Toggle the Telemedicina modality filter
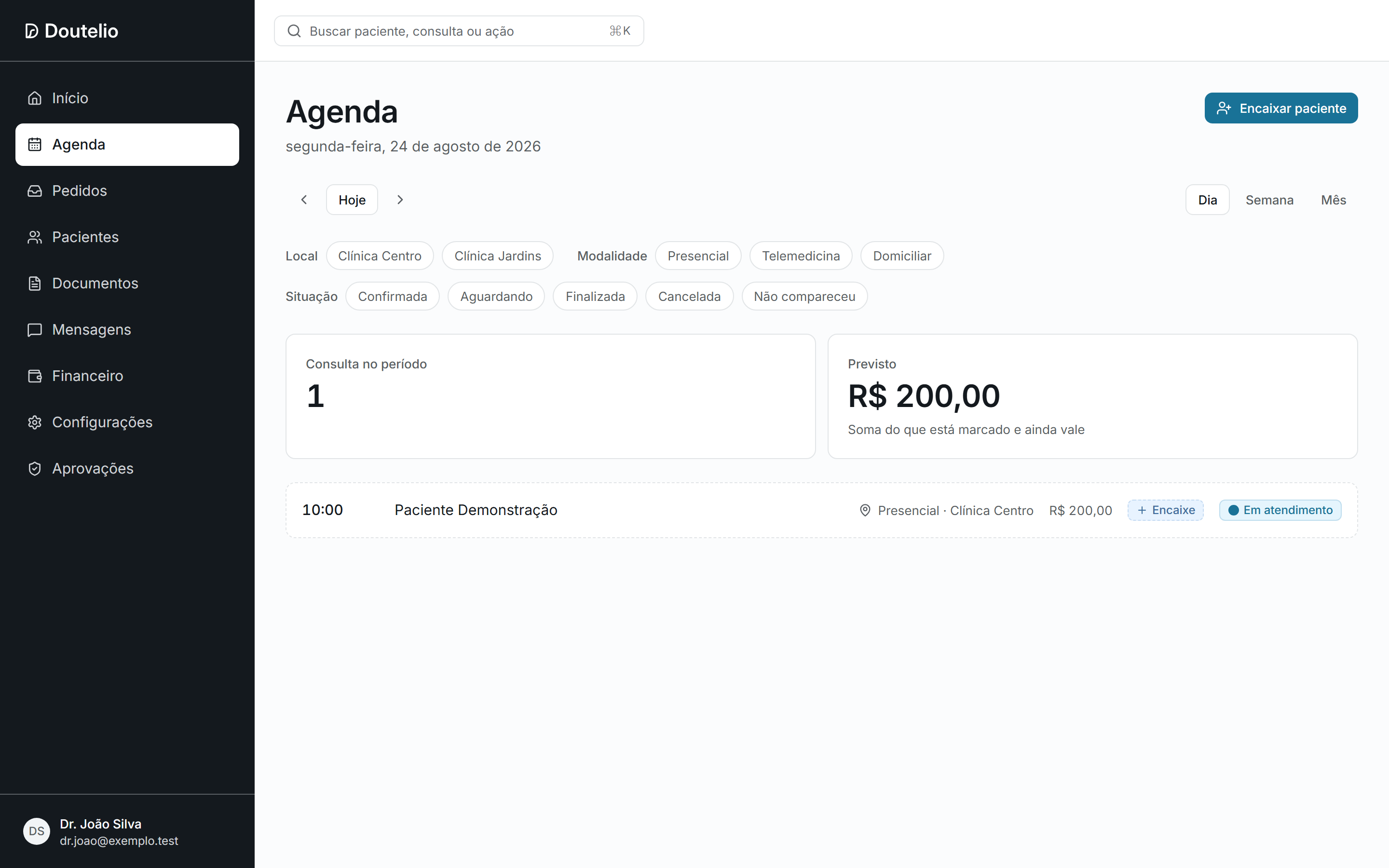This screenshot has height=868, width=1389. point(801,256)
